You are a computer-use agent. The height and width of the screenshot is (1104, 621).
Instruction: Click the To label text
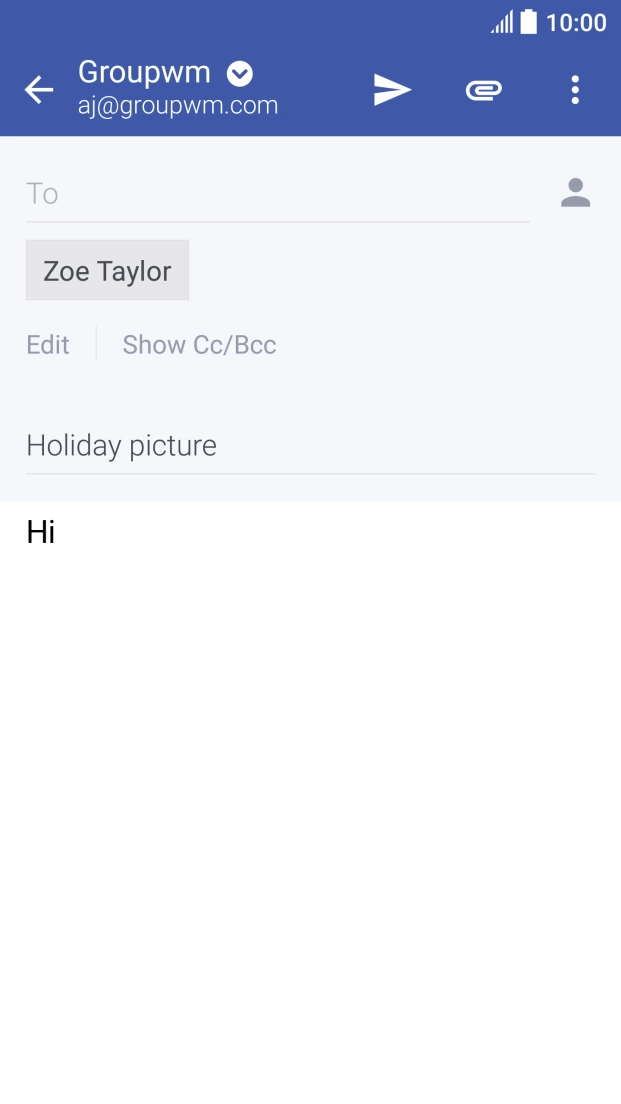pos(42,194)
